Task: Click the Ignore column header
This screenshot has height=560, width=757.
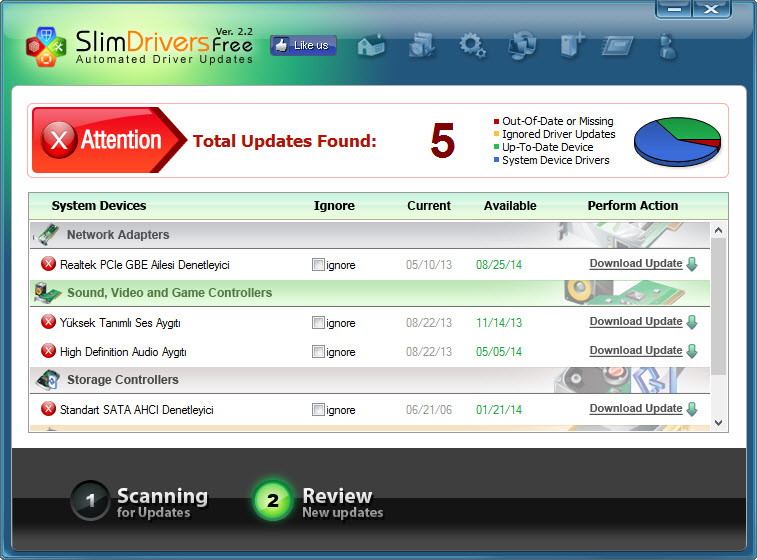Action: (334, 206)
